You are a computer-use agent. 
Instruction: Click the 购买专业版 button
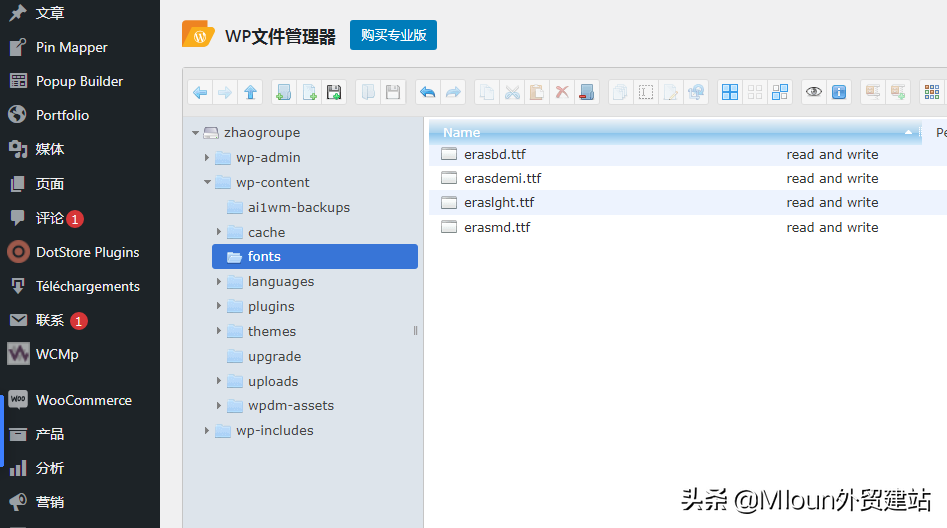click(393, 35)
